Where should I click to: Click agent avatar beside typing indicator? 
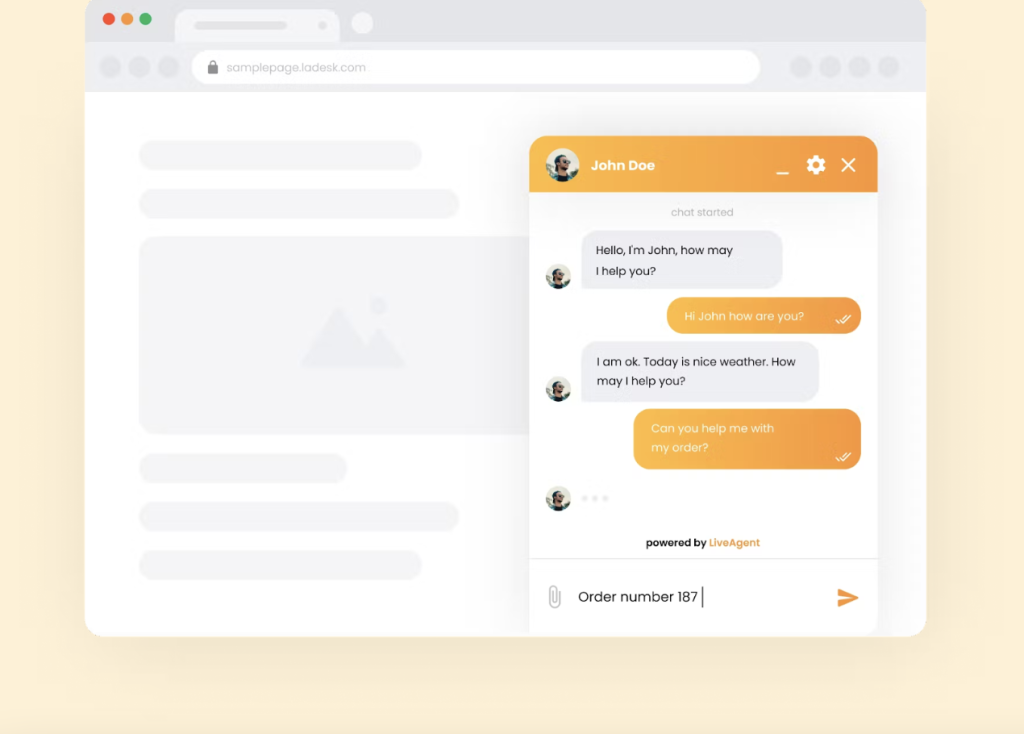(558, 498)
